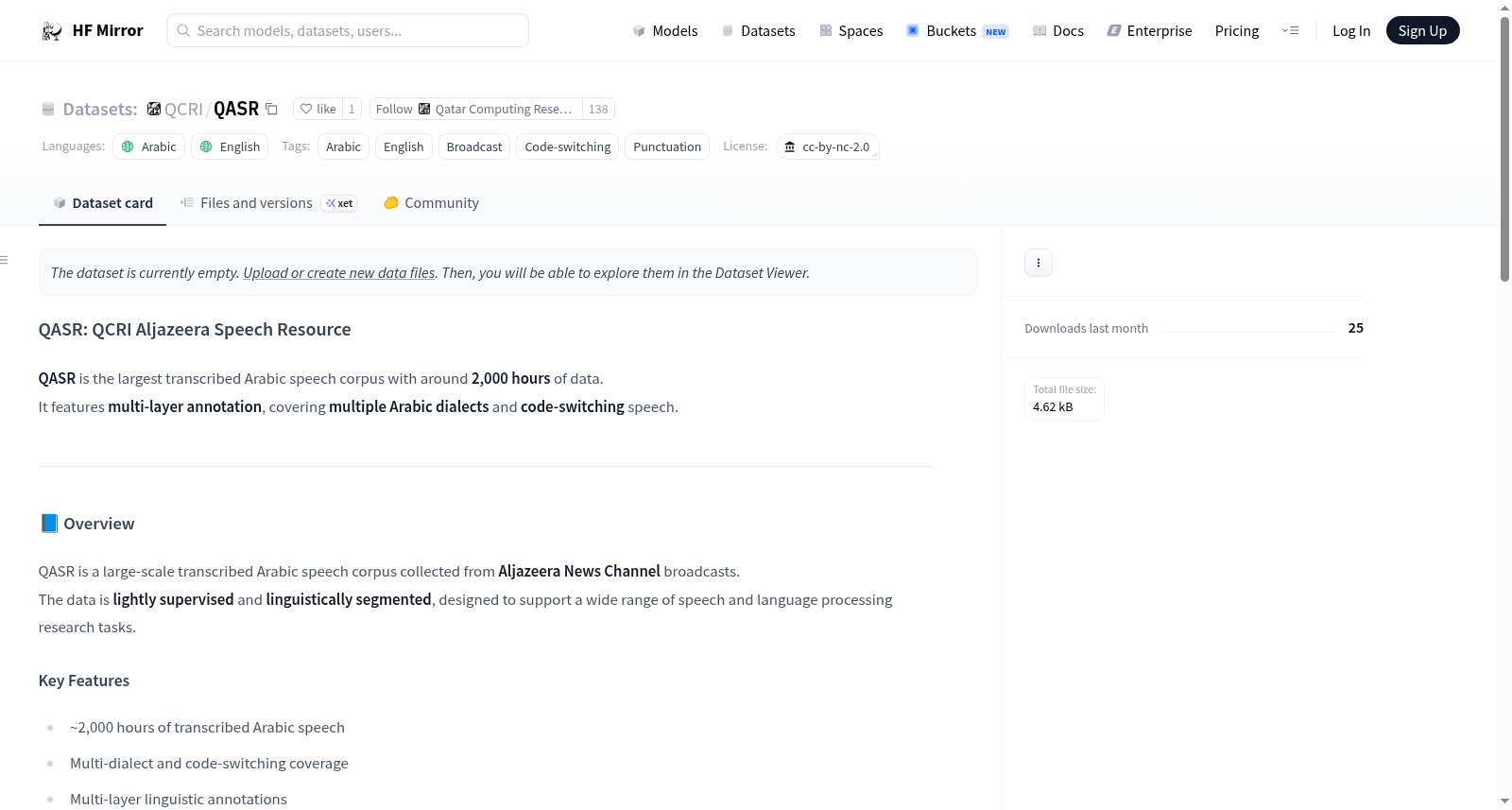Click the Total file size 4.62 kB box
The height and width of the screenshot is (810, 1512).
coord(1064,399)
